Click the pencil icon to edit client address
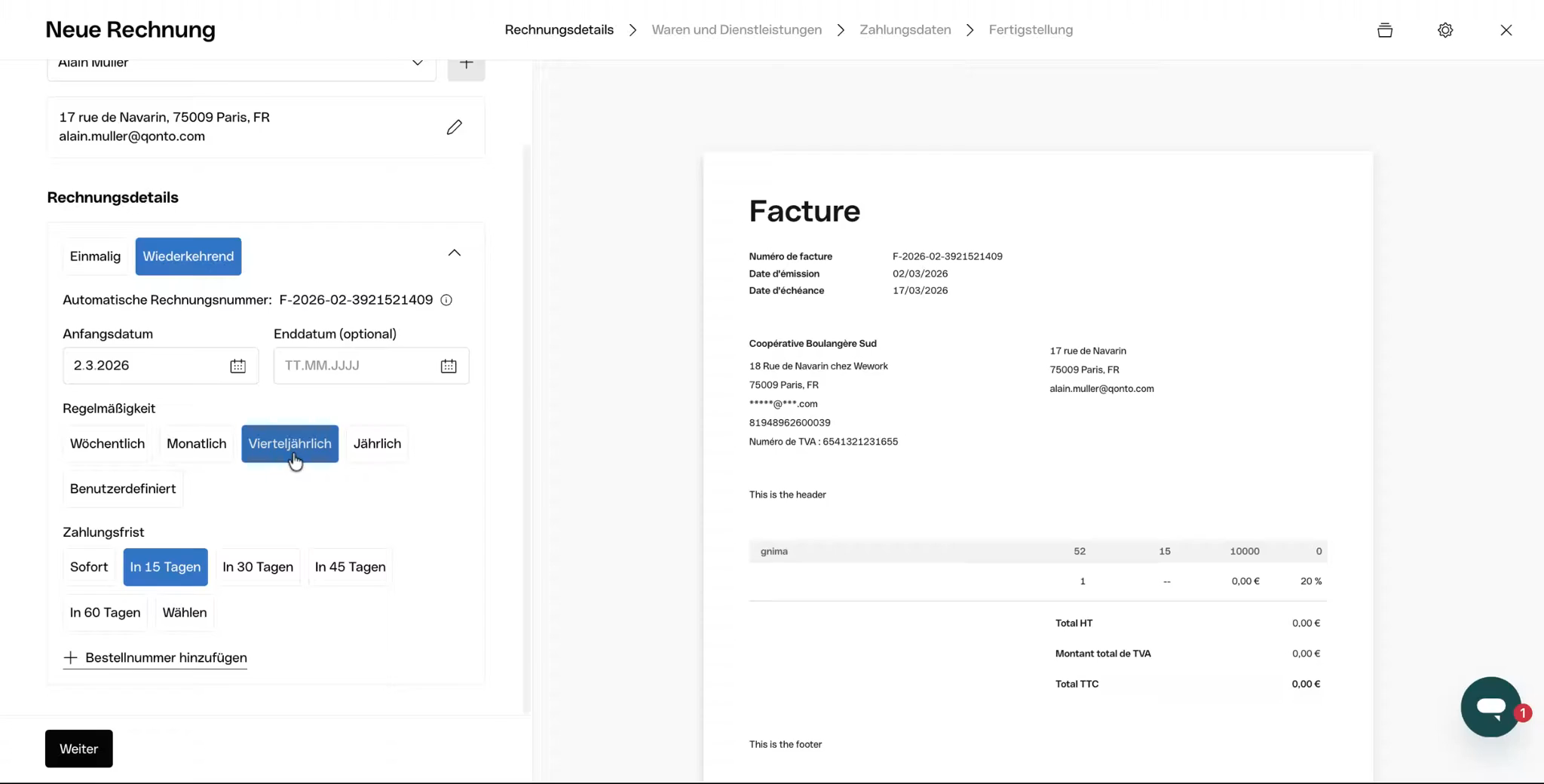 click(x=454, y=127)
